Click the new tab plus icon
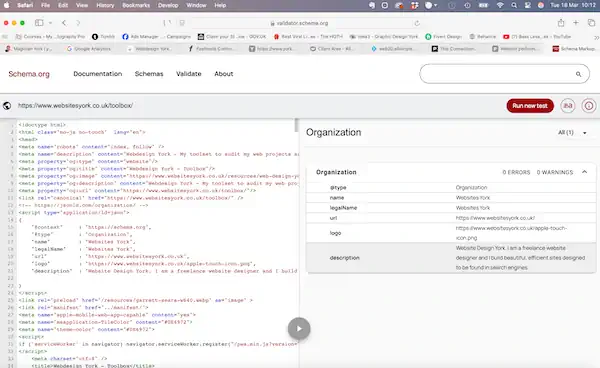 [x=576, y=23]
